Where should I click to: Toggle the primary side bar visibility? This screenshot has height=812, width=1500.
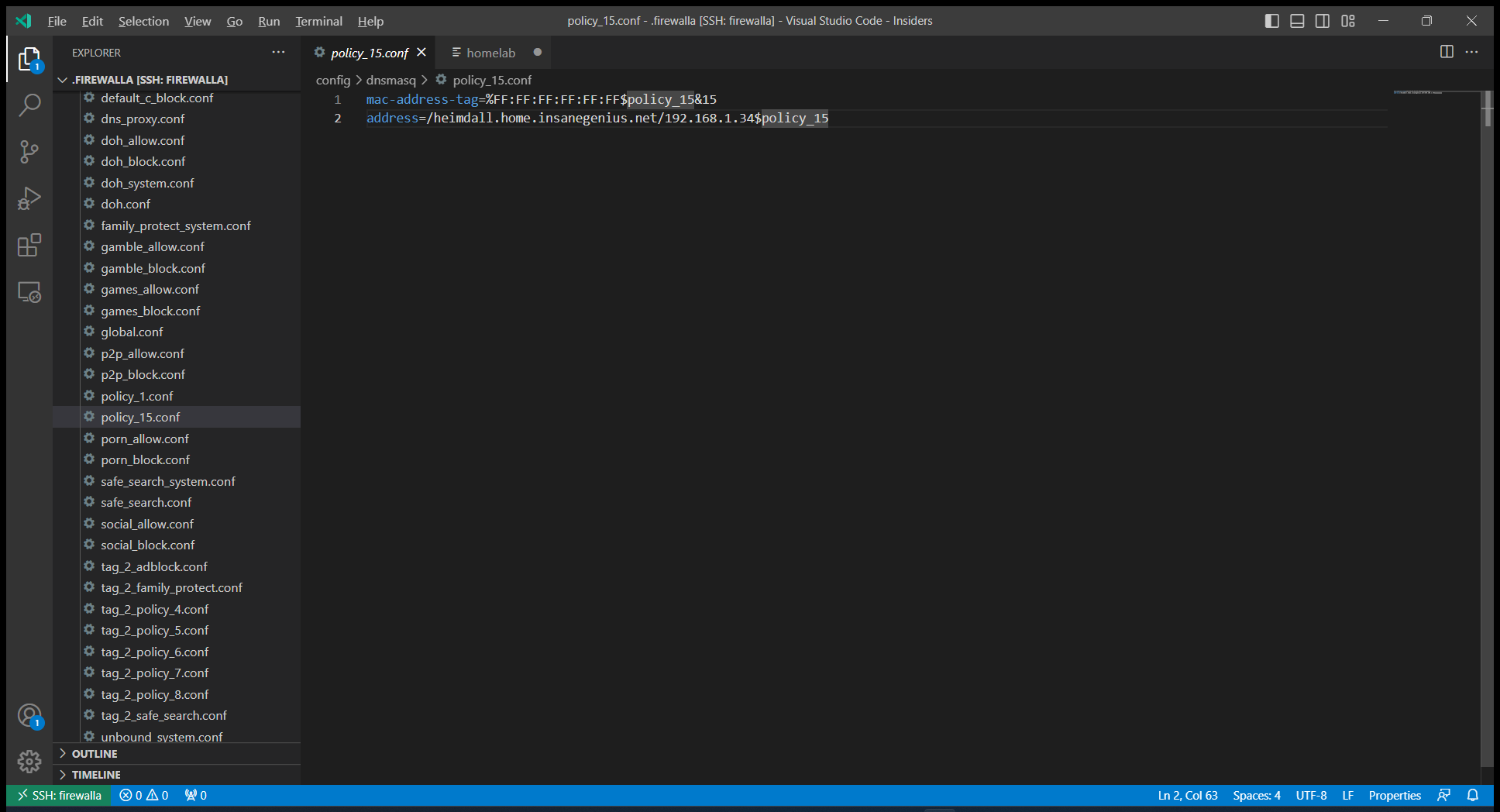[1271, 21]
